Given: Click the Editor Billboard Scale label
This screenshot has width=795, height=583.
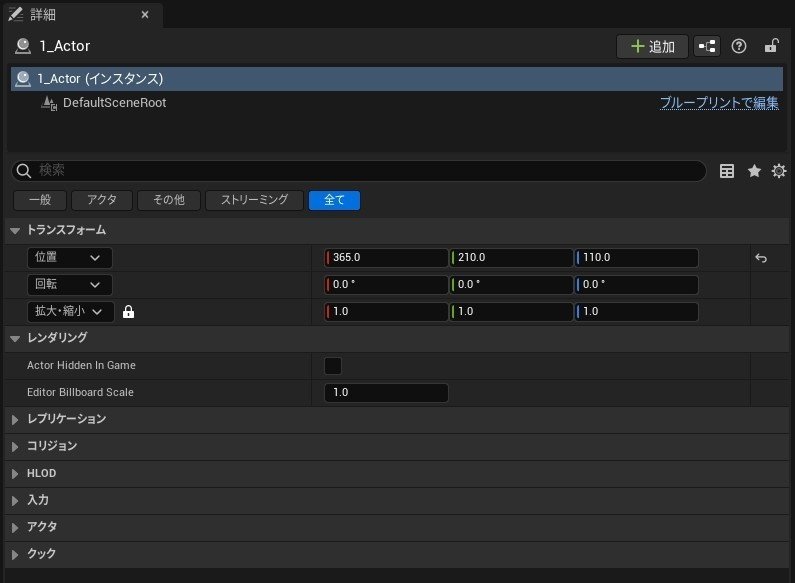Looking at the screenshot, I should pos(80,392).
